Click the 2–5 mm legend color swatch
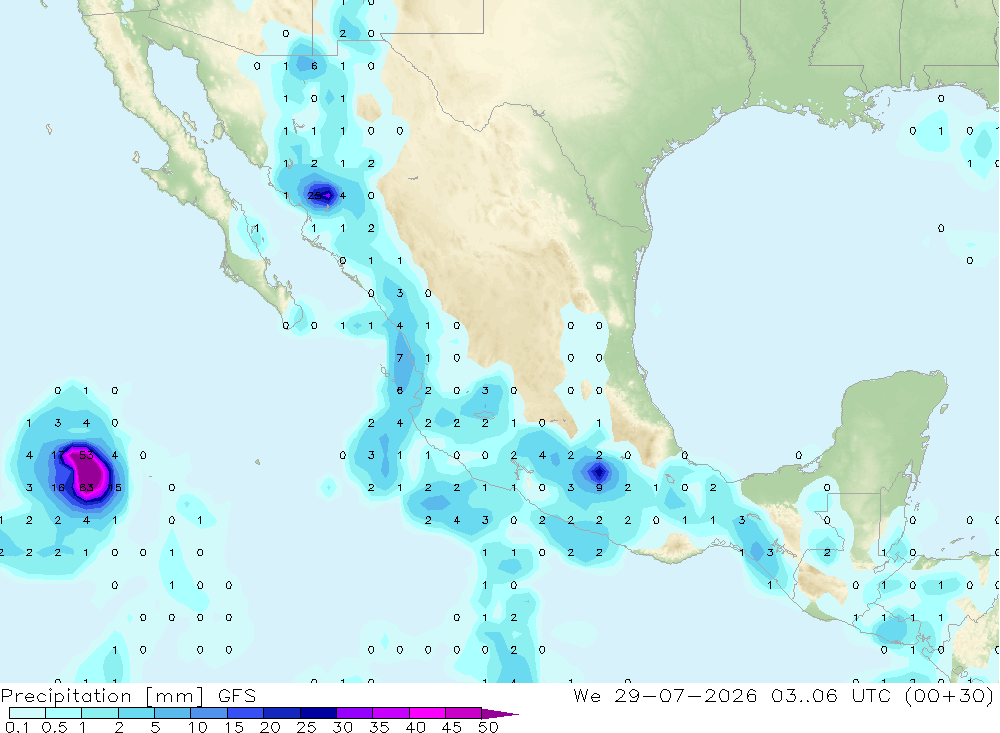This screenshot has width=1000, height=733. (x=136, y=713)
